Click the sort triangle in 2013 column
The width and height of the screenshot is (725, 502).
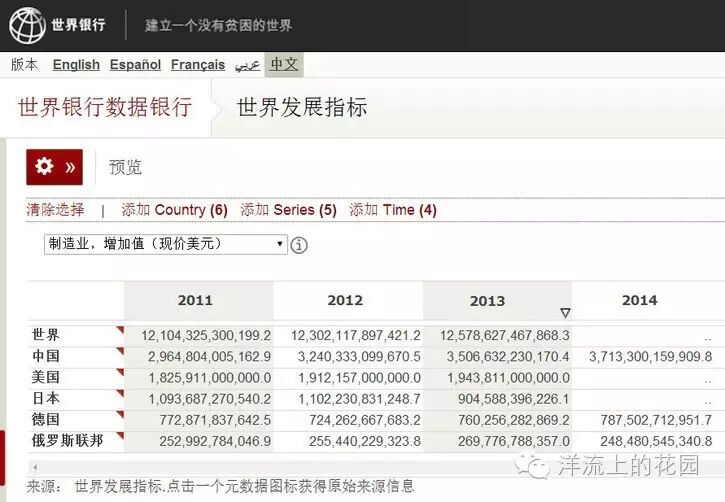click(565, 313)
